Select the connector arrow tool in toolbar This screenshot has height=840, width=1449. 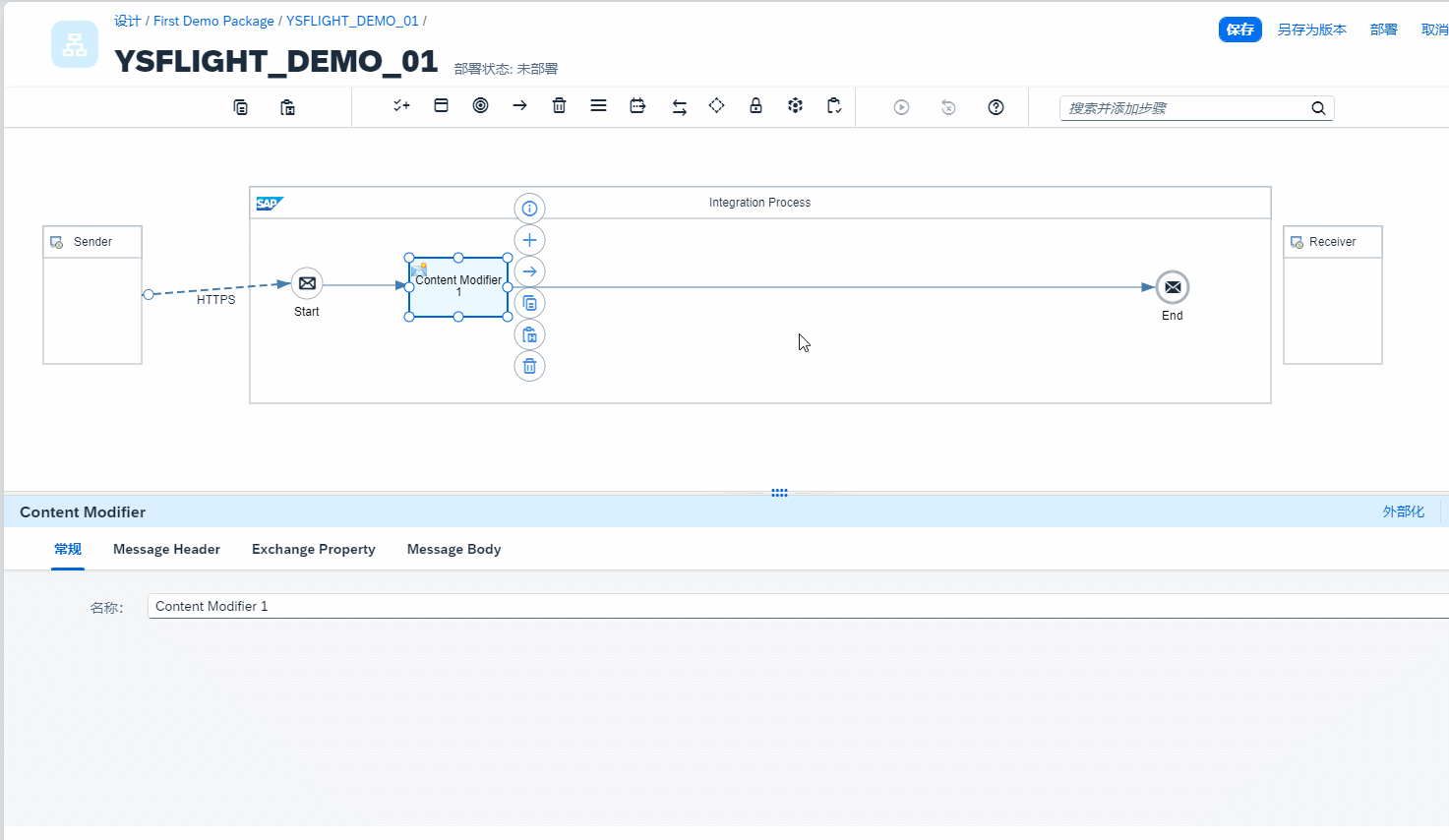pos(519,106)
